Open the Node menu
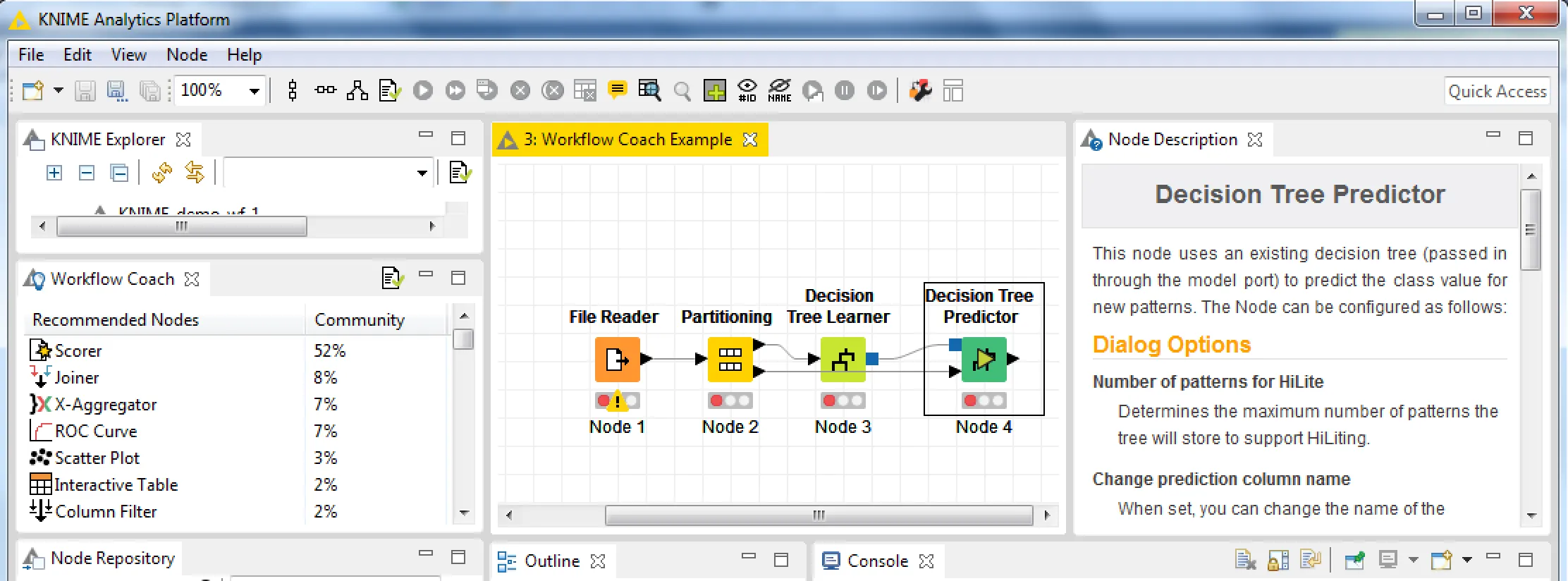The height and width of the screenshot is (581, 1568). pyautogui.click(x=187, y=54)
